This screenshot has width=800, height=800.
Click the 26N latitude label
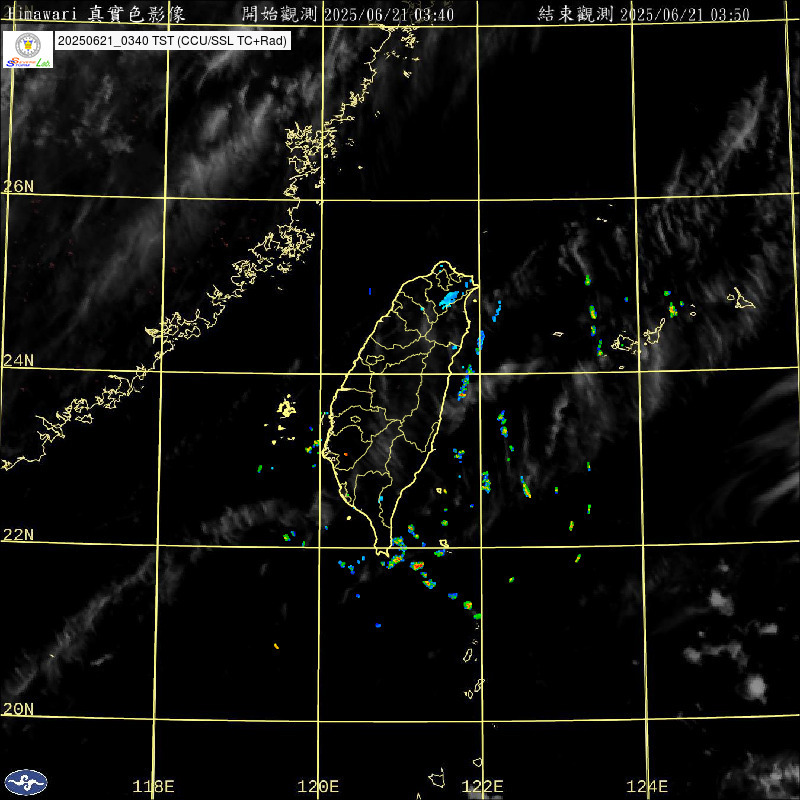tap(18, 186)
